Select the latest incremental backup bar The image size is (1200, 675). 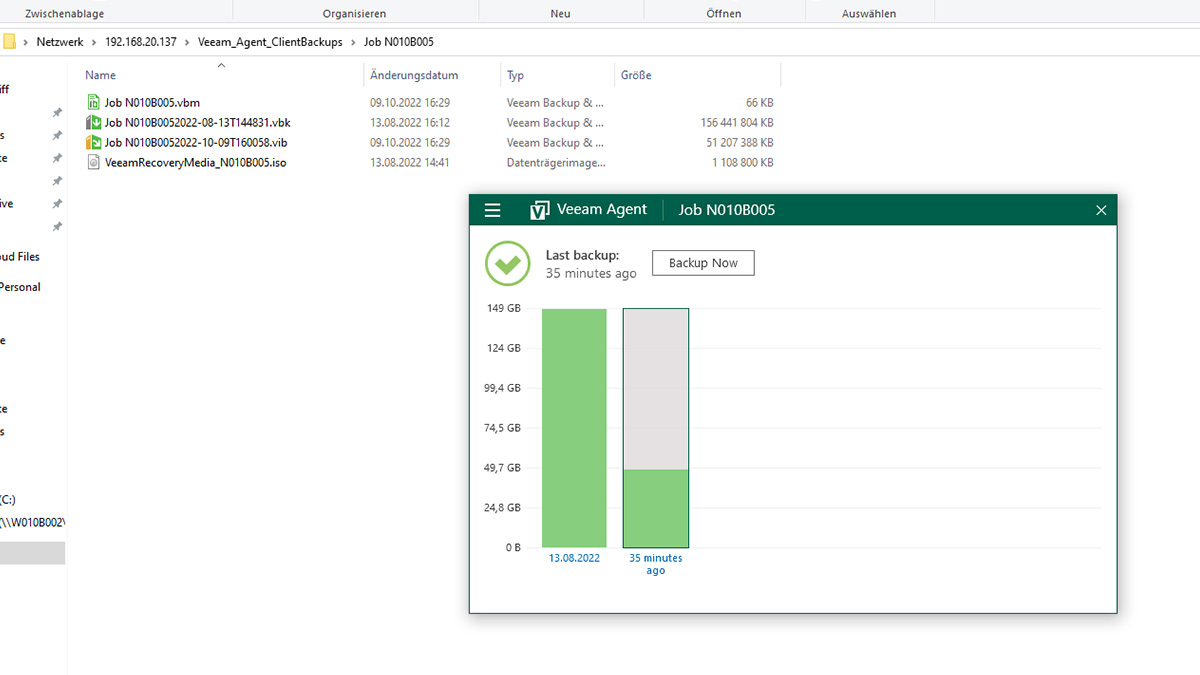pos(656,428)
